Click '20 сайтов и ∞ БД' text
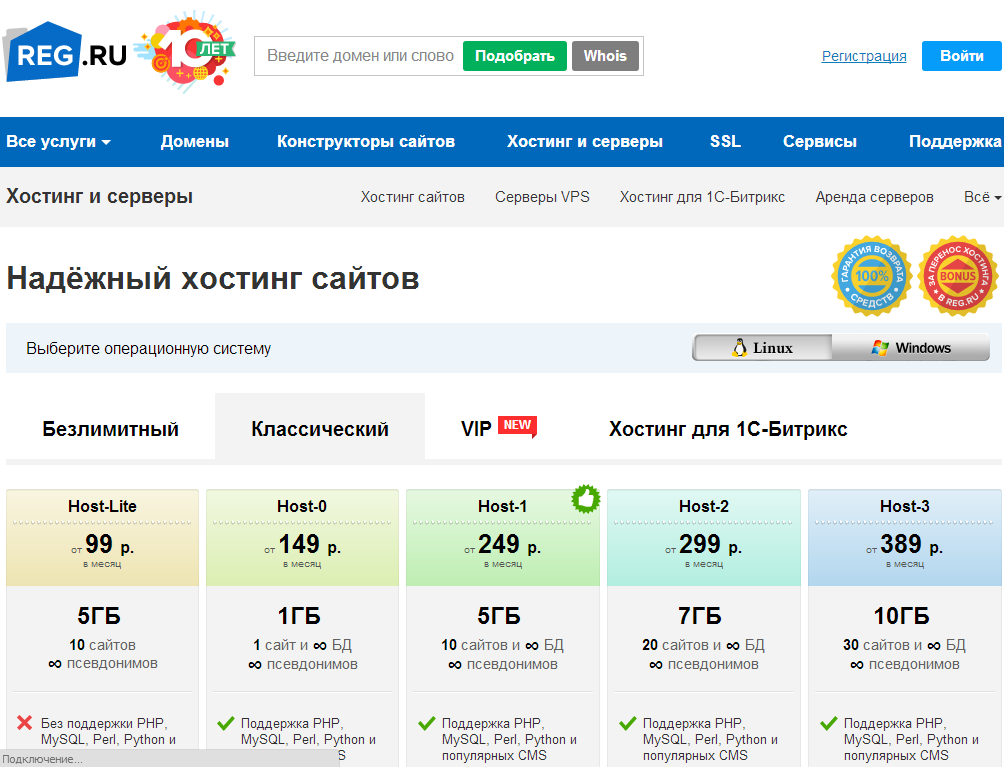Image resolution: width=1004 pixels, height=767 pixels. [704, 645]
